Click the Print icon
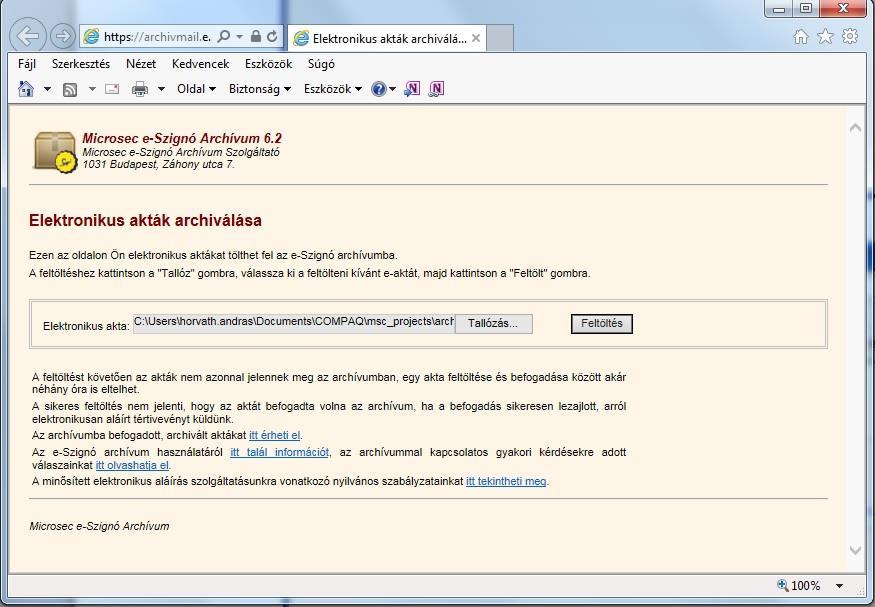 pos(140,89)
